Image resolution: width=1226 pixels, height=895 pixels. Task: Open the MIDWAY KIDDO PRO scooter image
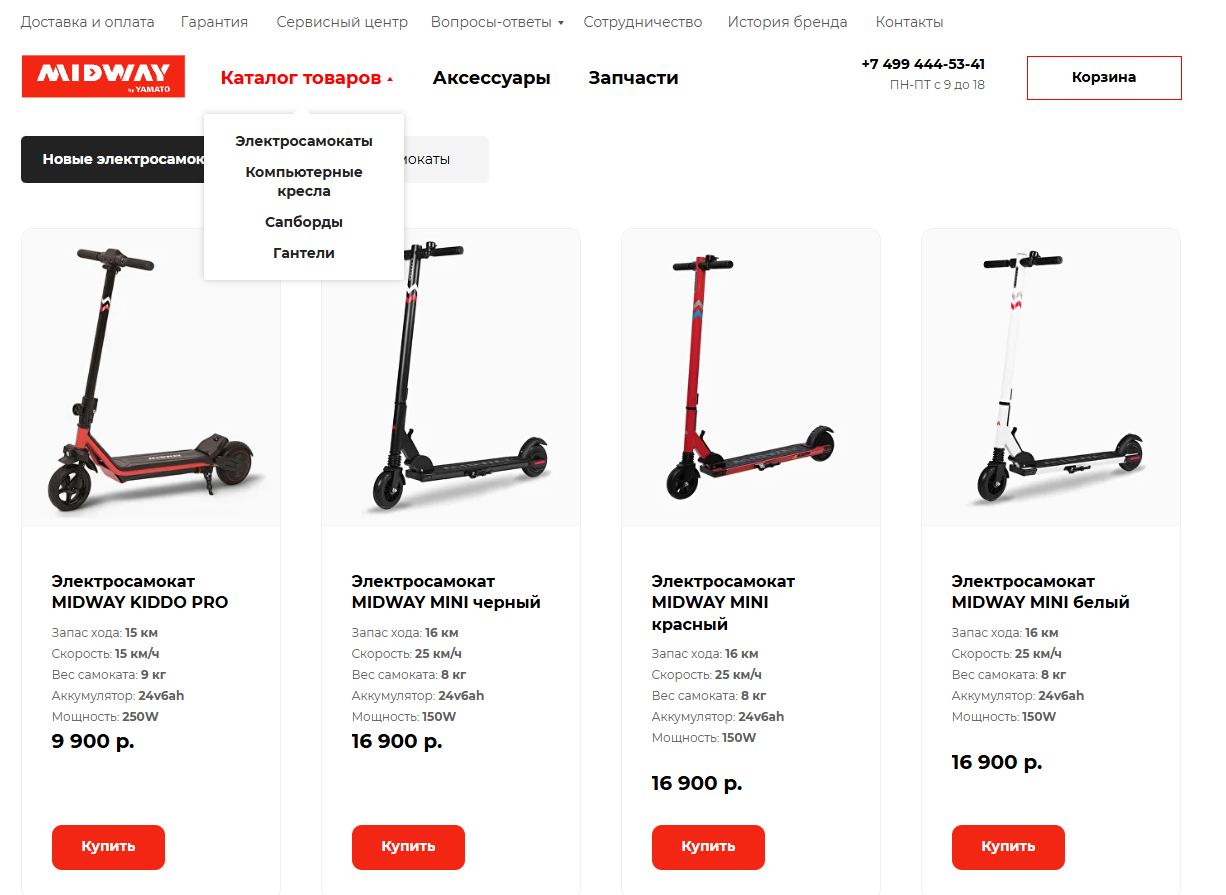[151, 379]
